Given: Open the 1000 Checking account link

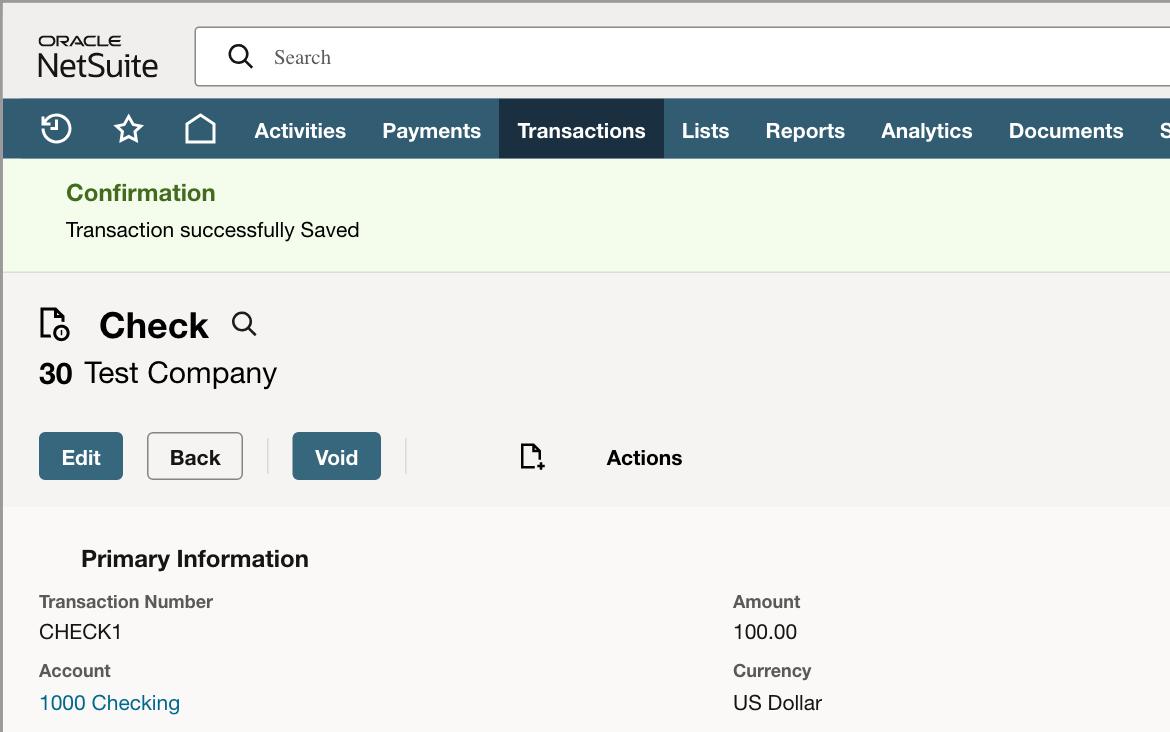Looking at the screenshot, I should click(110, 703).
